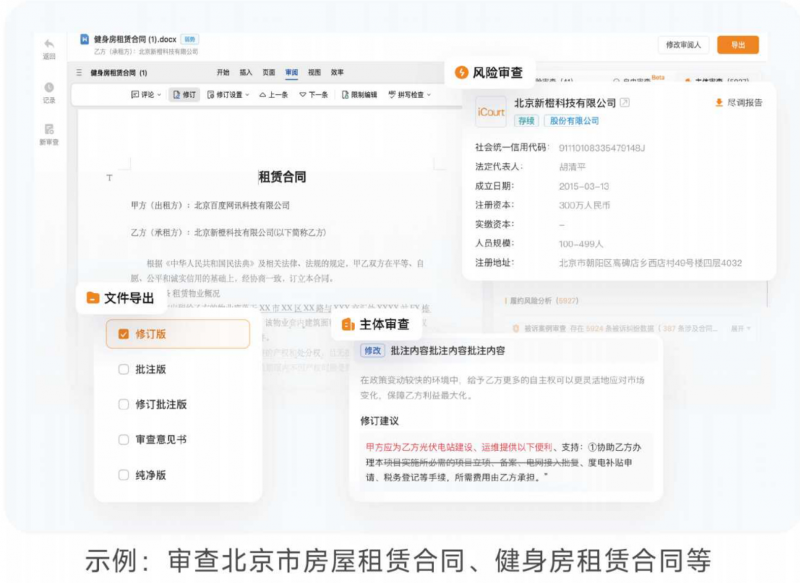Click the registered capital 300万人民币
This screenshot has width=800, height=583.
[x=584, y=205]
